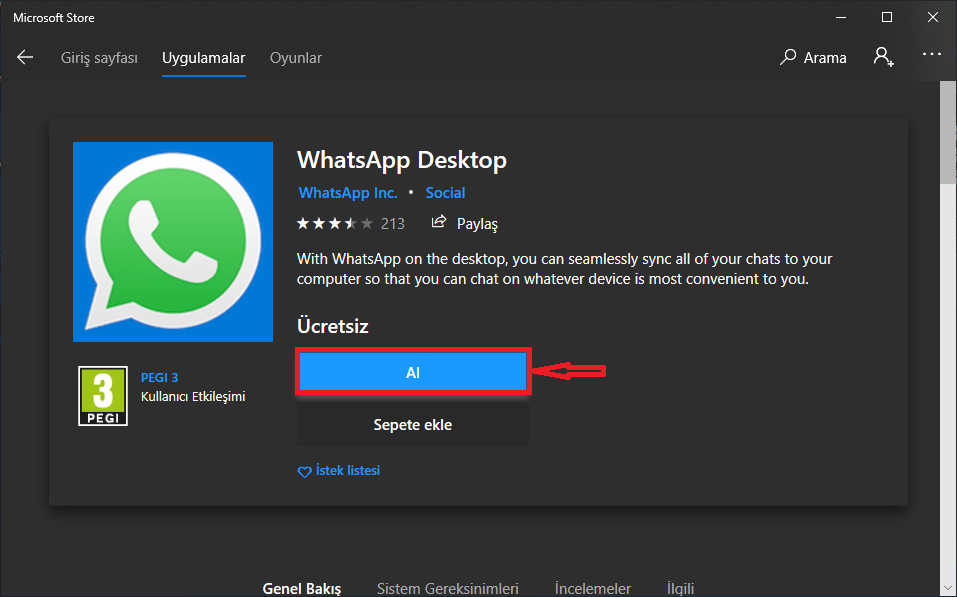Open the PEGI 3 rating link

pos(159,377)
